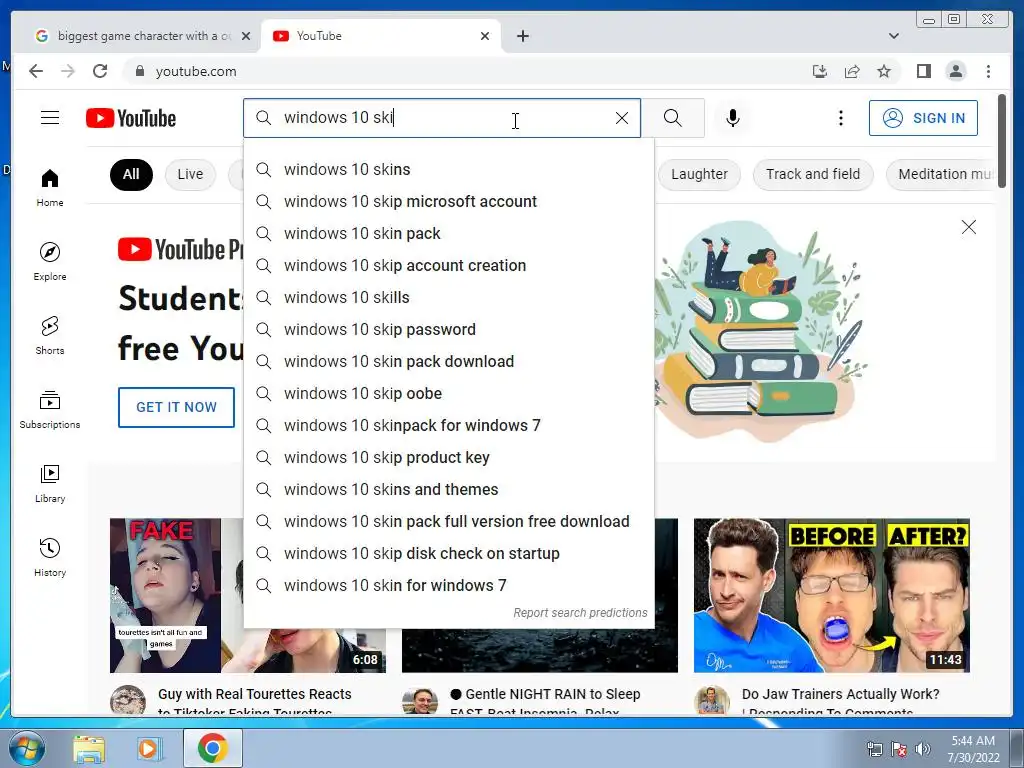
Task: Select the Laughter filter chip
Action: pos(699,174)
